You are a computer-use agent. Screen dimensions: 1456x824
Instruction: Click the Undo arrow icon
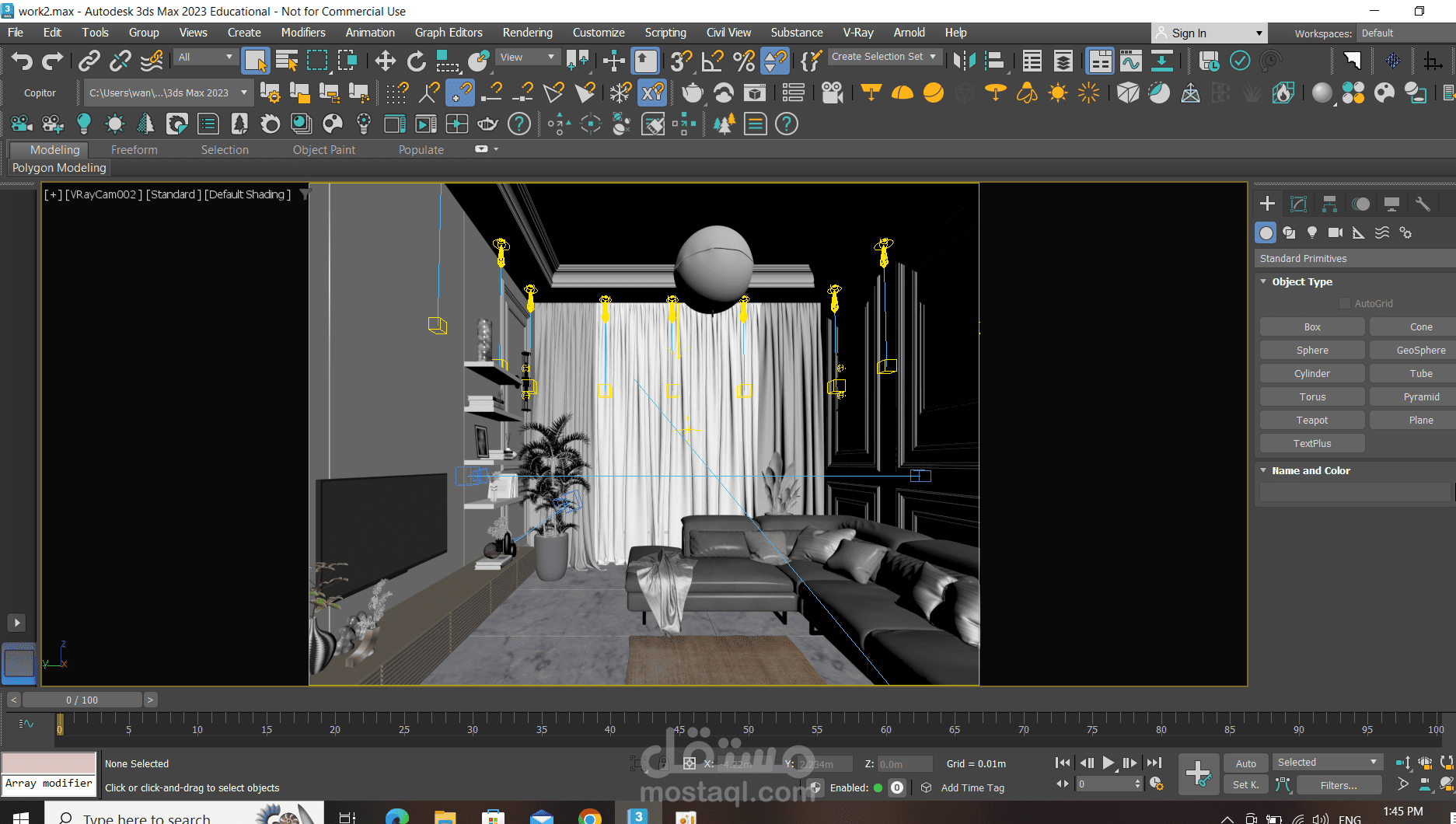coord(22,61)
